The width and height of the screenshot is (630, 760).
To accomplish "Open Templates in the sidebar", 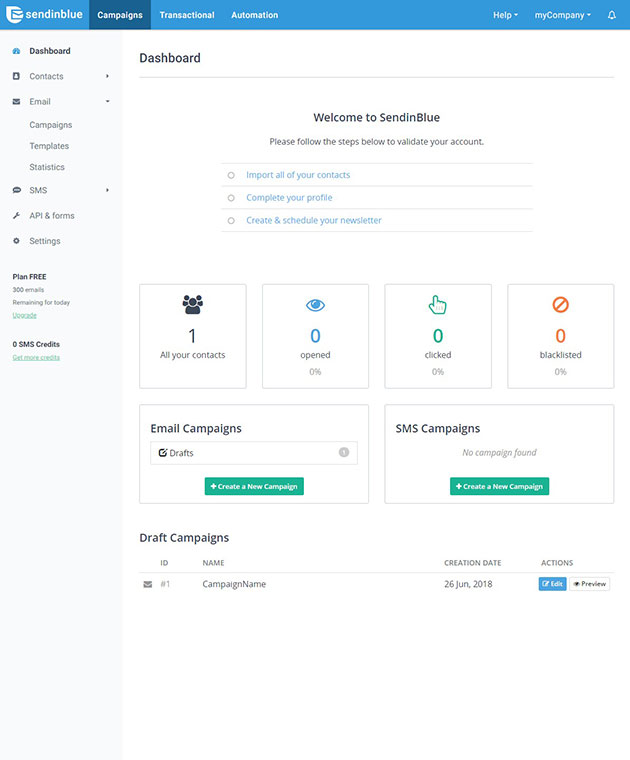I will click(x=49, y=146).
